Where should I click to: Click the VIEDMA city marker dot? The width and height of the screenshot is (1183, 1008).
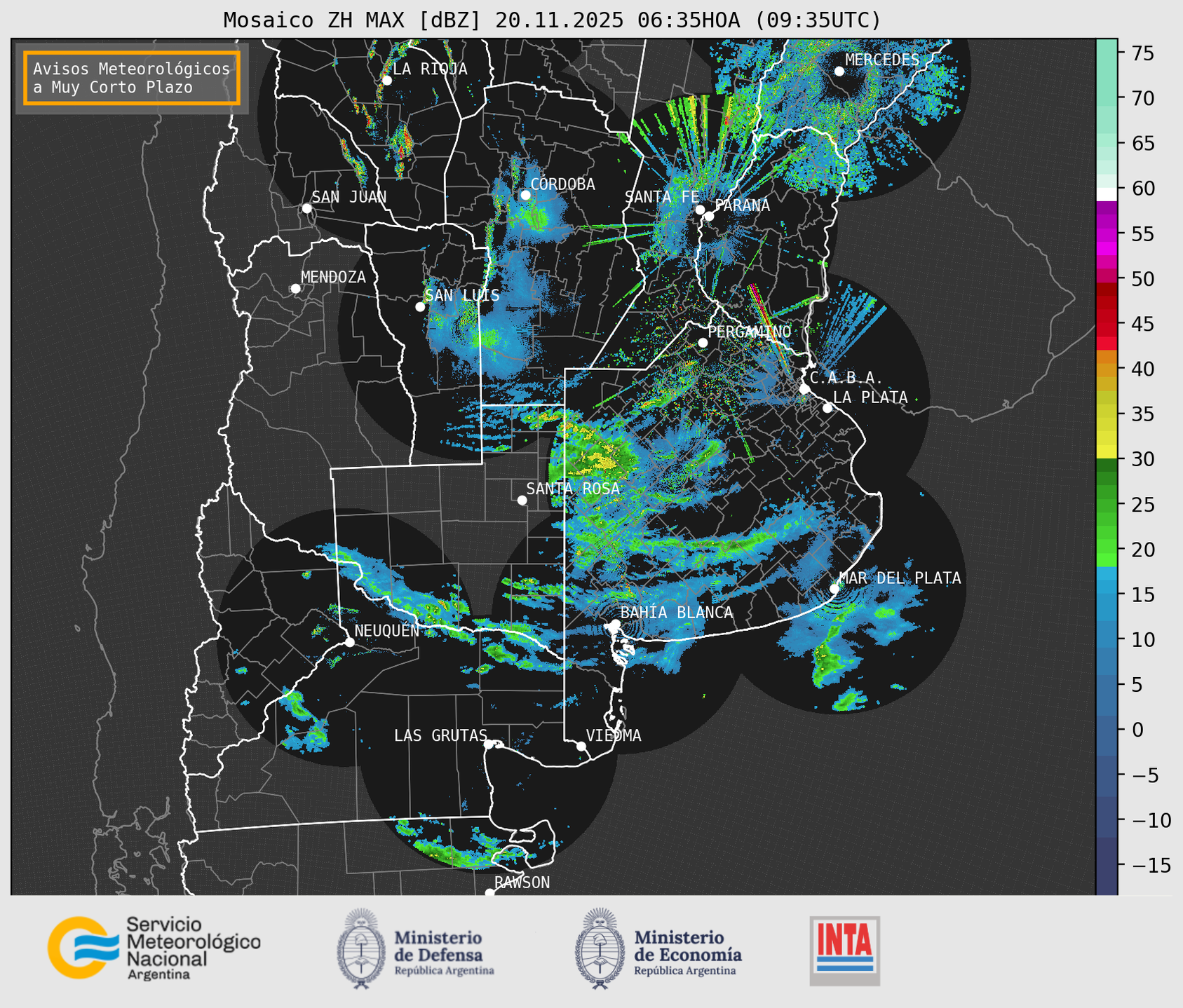pyautogui.click(x=581, y=746)
